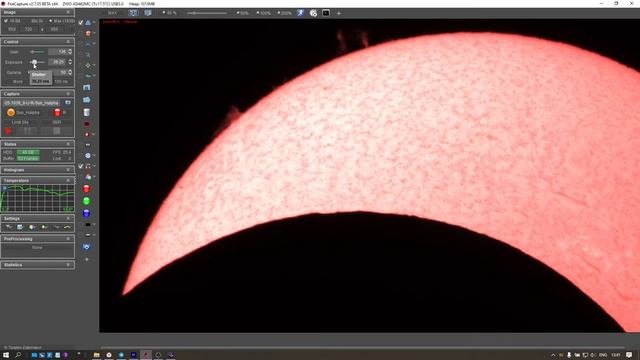Select the 100% zoom radio button

click(258, 13)
